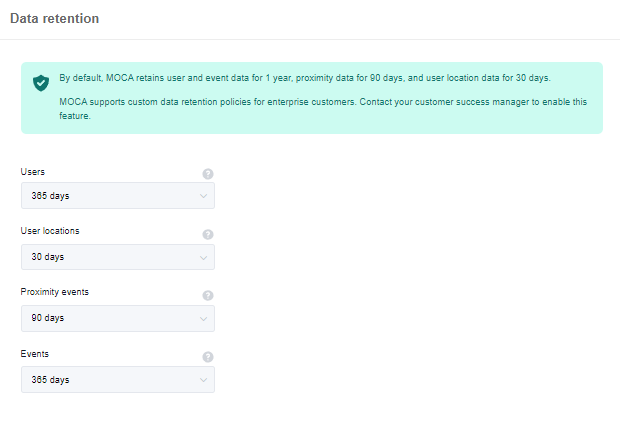
Task: Open the Proximity events 90 days dropdown
Action: click(x=118, y=318)
